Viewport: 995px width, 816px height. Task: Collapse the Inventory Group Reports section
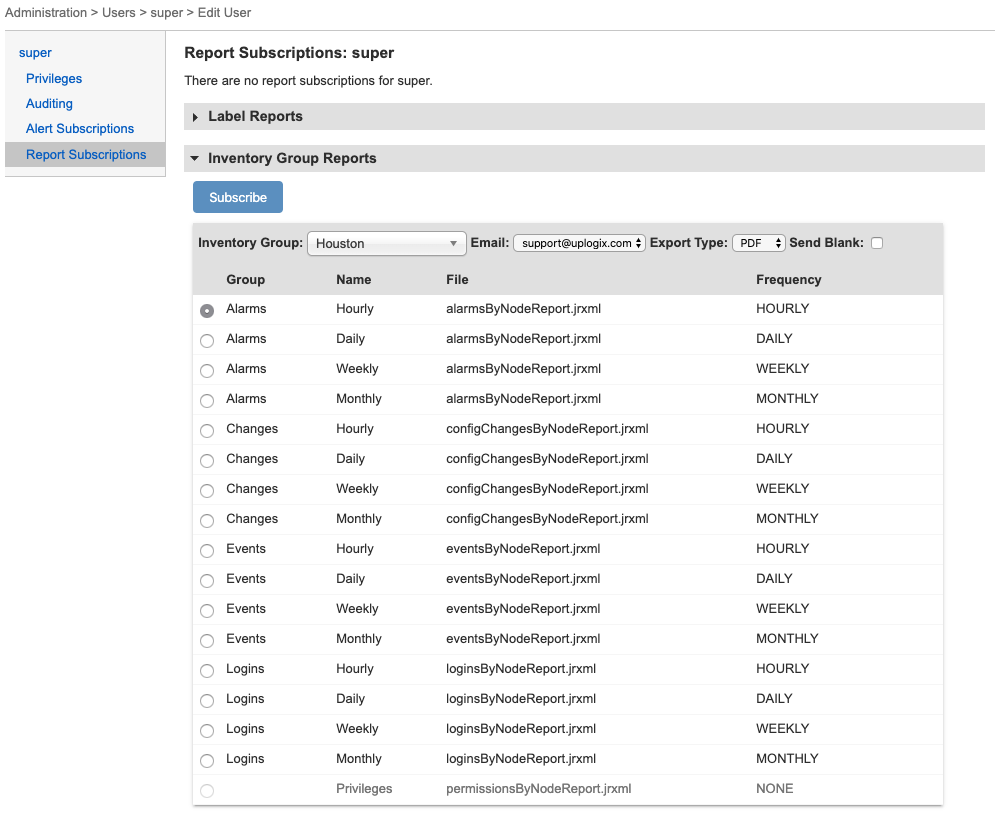(291, 158)
